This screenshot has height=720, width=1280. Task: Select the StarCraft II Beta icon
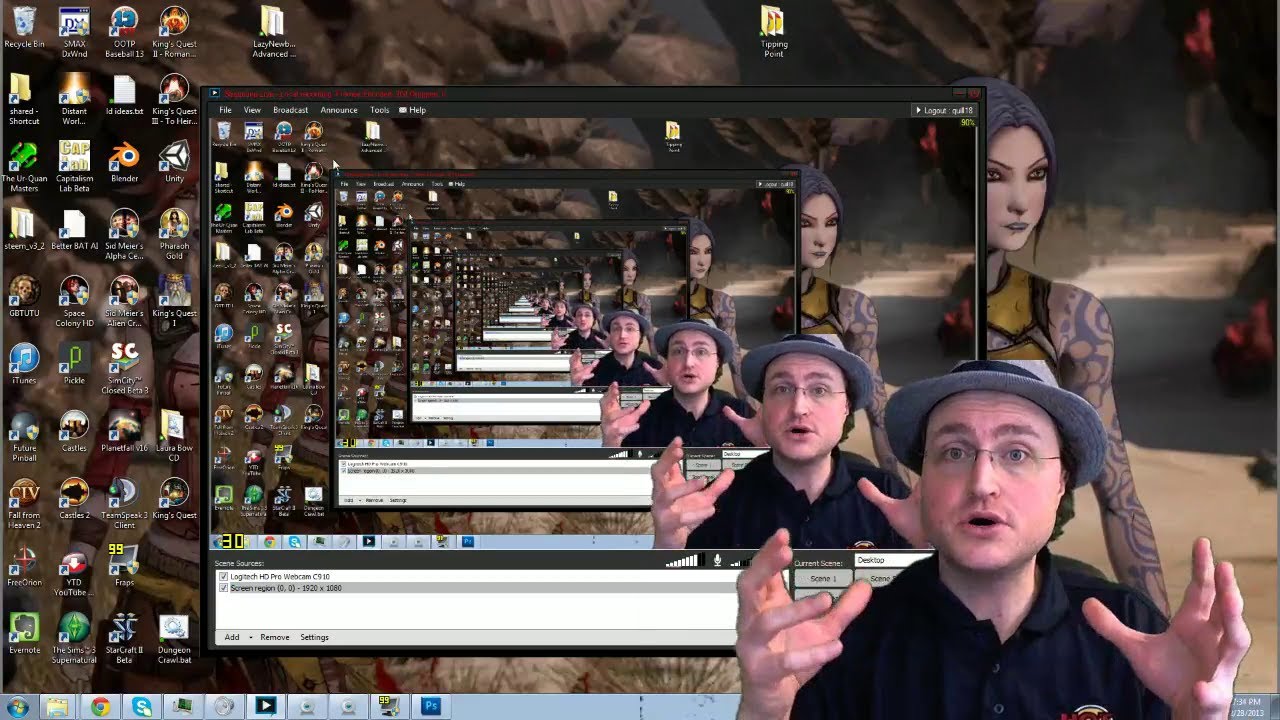(124, 638)
